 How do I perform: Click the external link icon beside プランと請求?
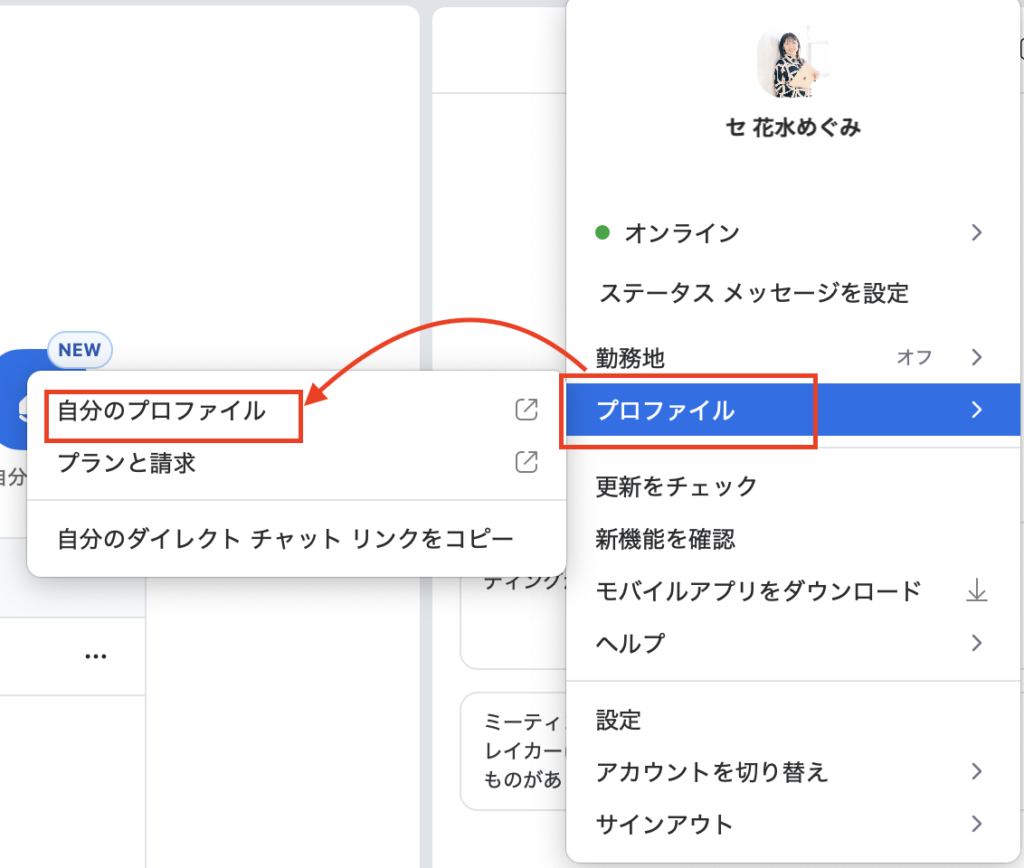click(526, 462)
